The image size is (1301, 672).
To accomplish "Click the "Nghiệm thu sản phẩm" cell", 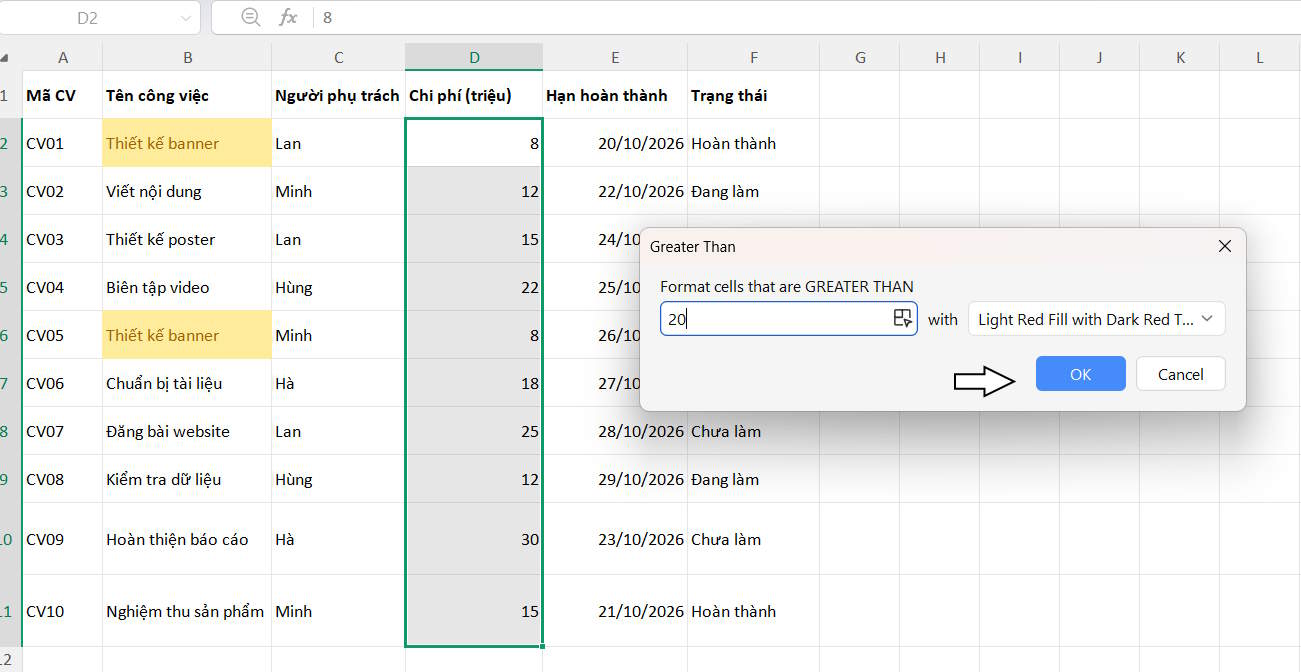I will pyautogui.click(x=188, y=611).
